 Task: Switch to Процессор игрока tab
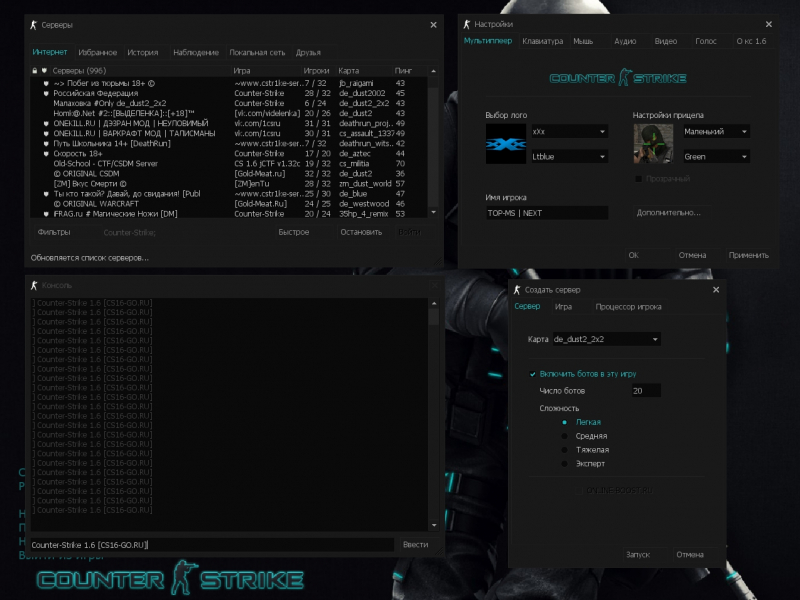pyautogui.click(x=628, y=307)
